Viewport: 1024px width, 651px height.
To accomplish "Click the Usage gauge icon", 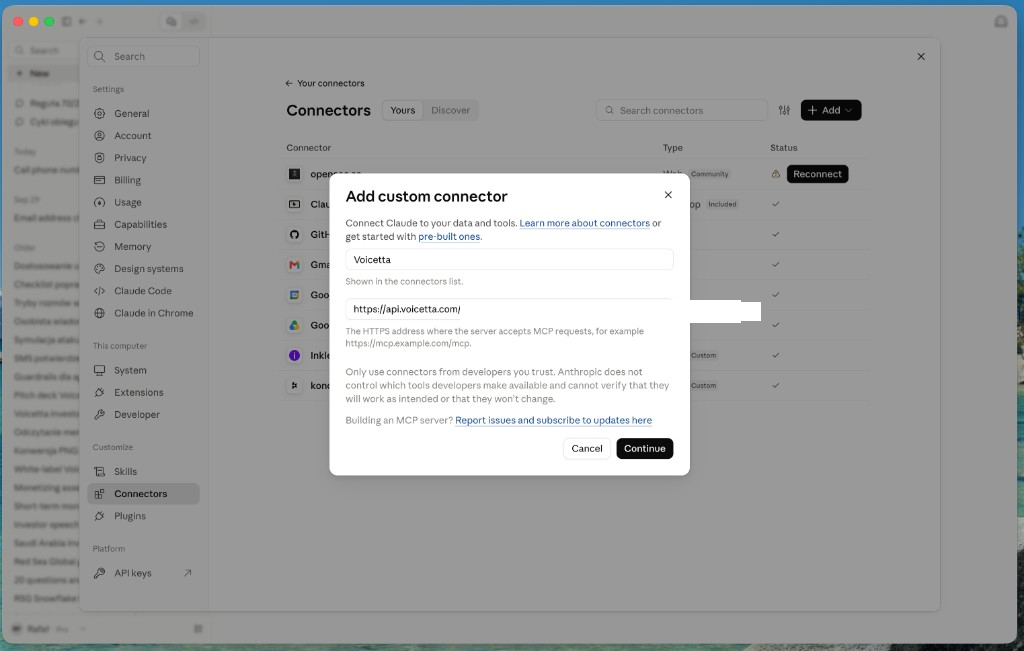I will 99,202.
